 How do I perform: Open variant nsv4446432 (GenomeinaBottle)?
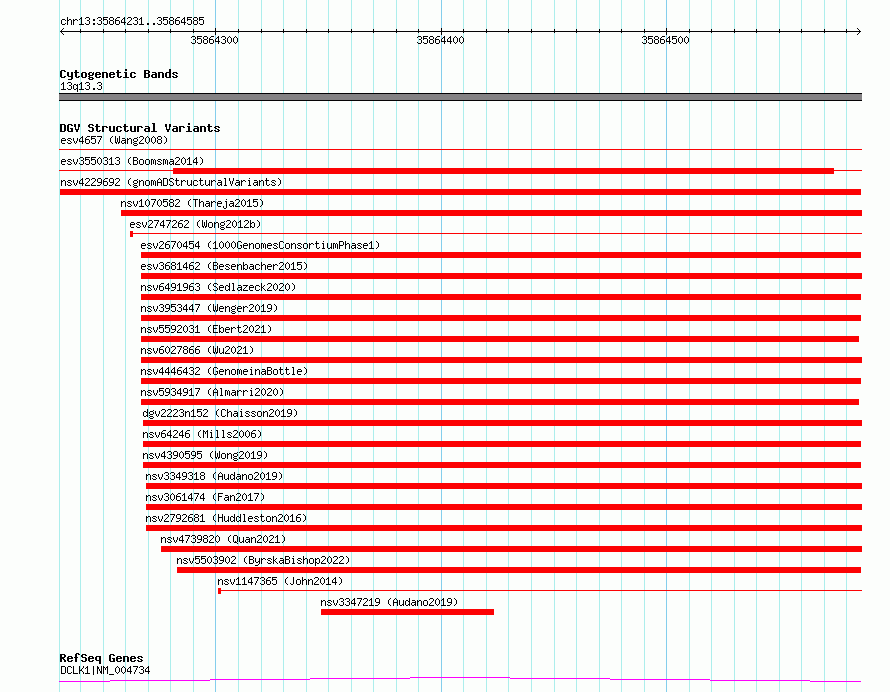224,371
